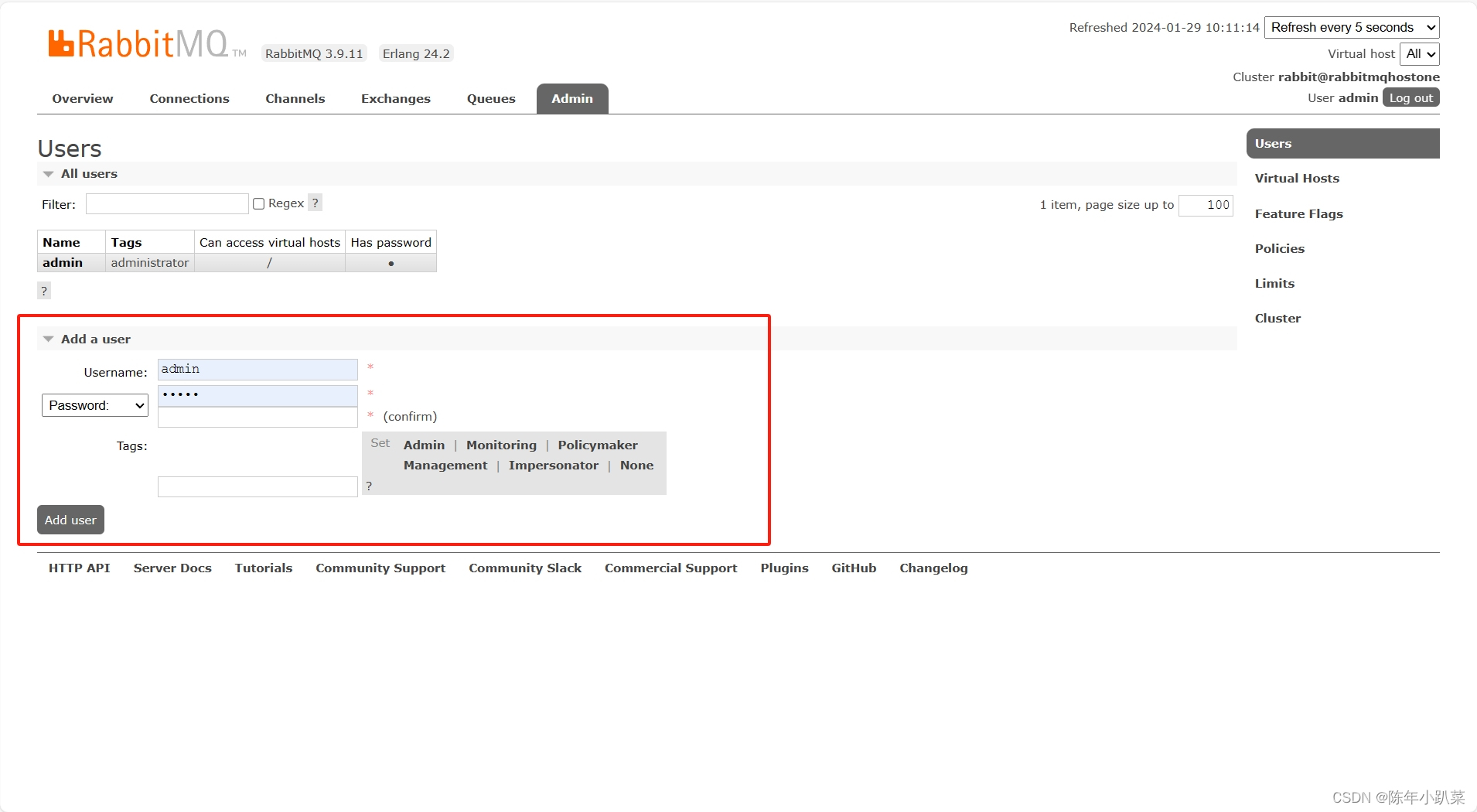Set the Monitoring tag
The image size is (1477, 812).
tap(501, 445)
